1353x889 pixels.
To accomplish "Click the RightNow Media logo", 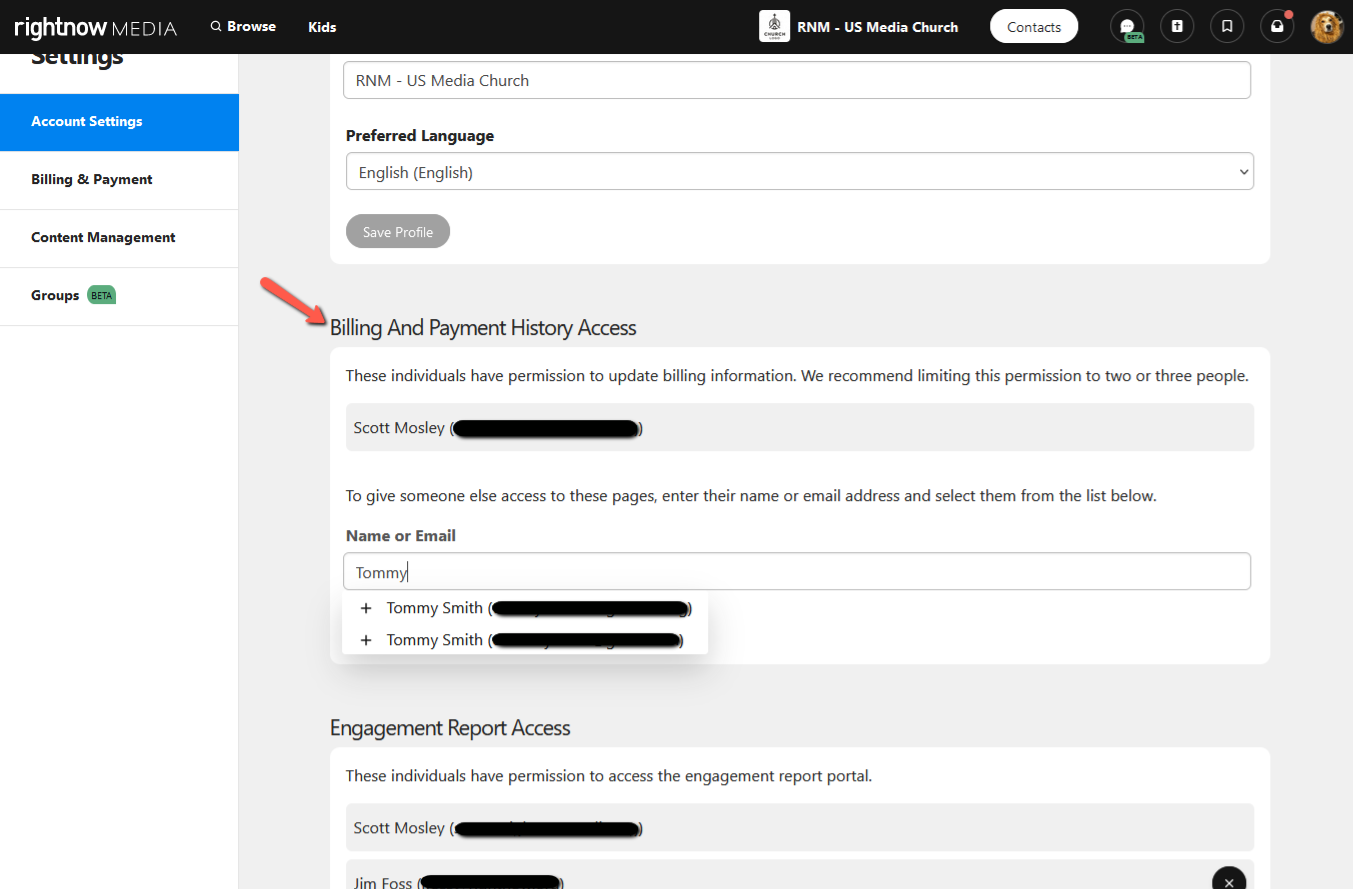I will (x=95, y=27).
